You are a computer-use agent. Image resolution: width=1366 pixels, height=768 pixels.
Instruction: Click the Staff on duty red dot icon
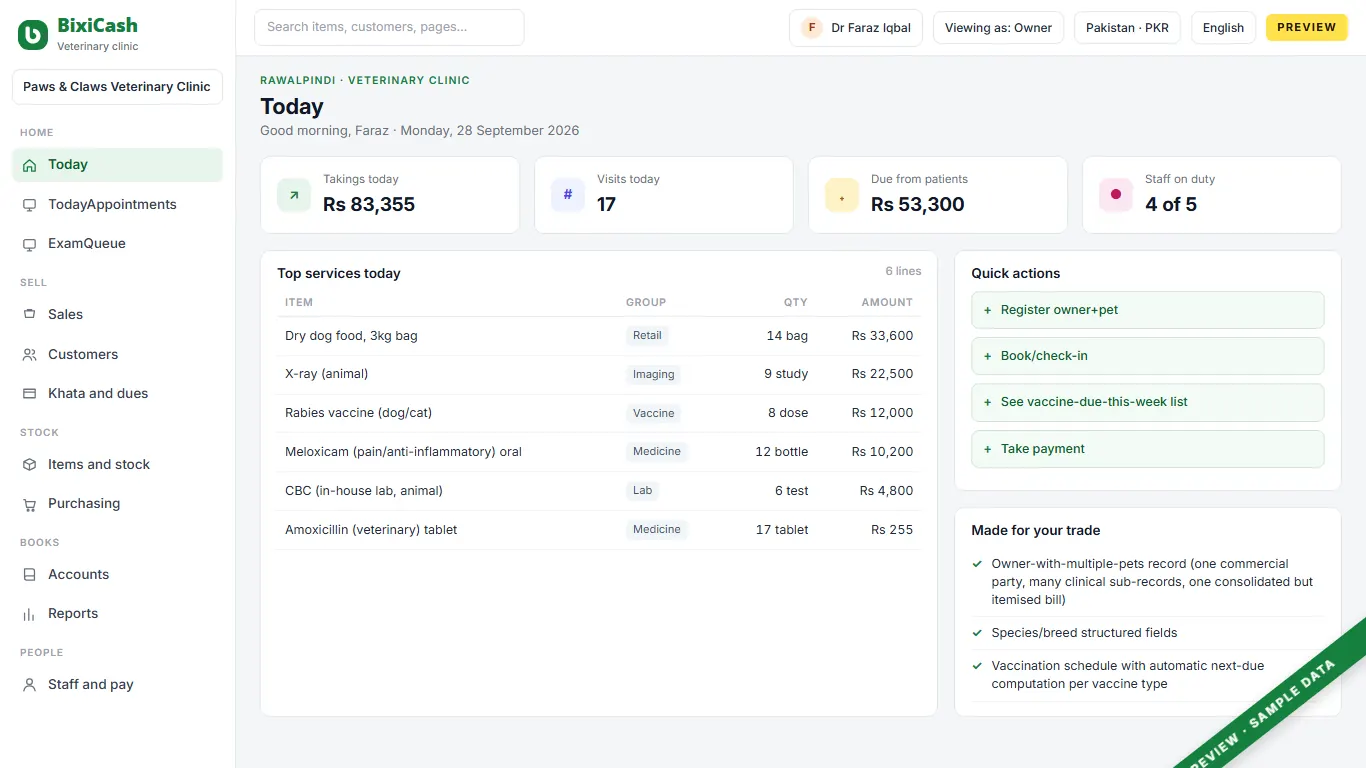point(1116,195)
